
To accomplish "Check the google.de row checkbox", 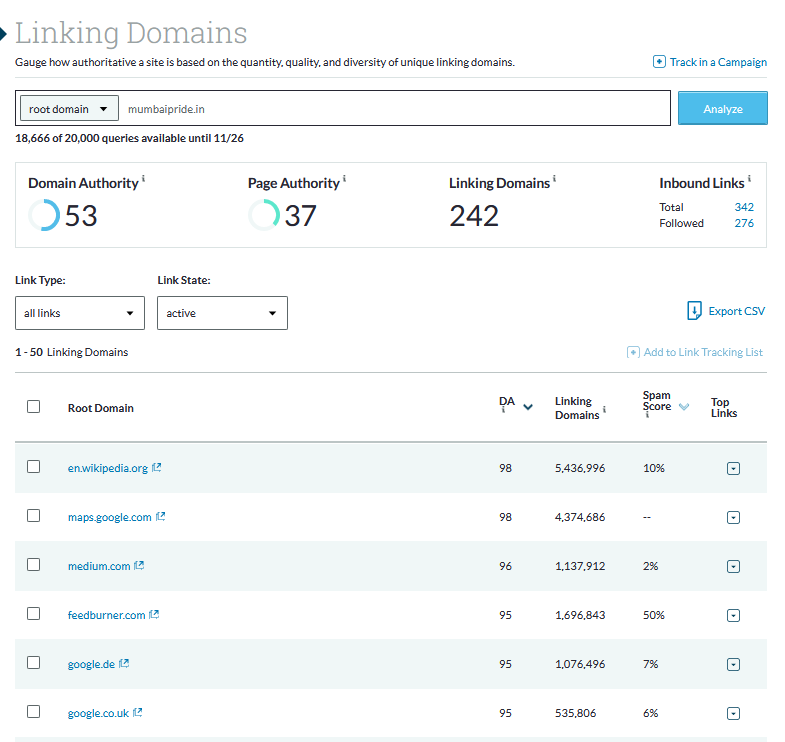I will coord(34,663).
